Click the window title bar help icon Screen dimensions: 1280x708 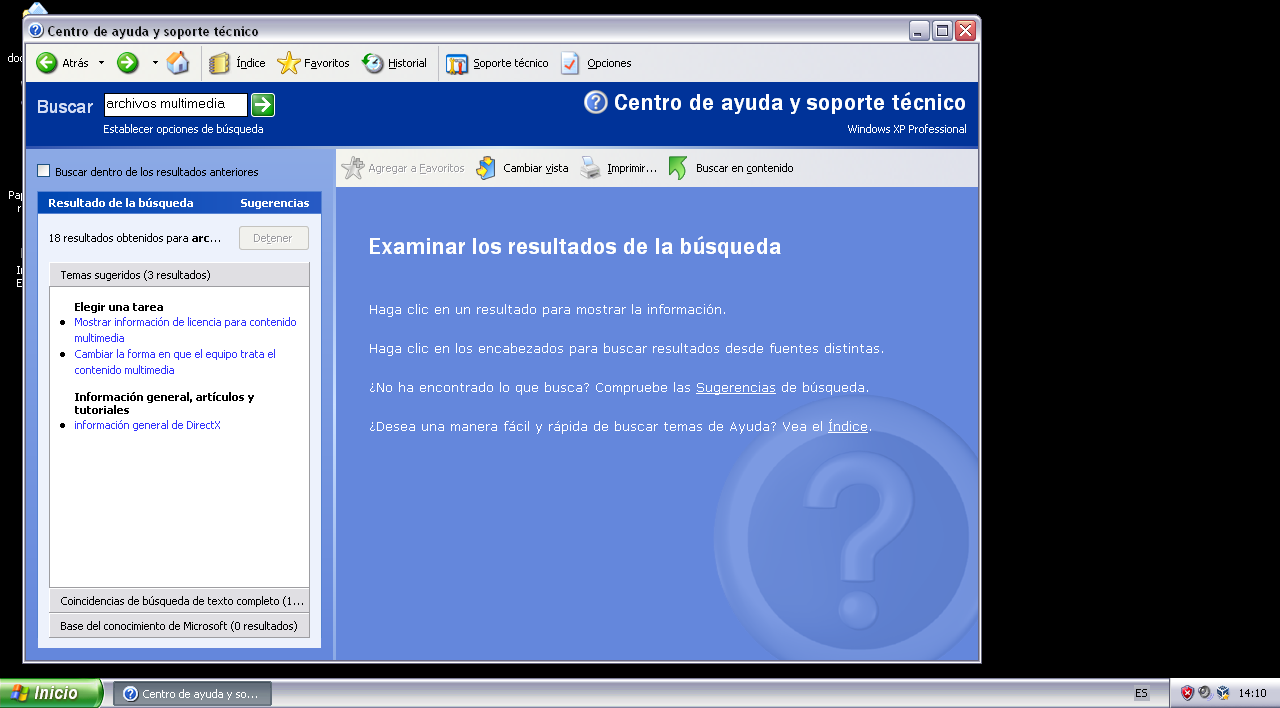[x=36, y=31]
